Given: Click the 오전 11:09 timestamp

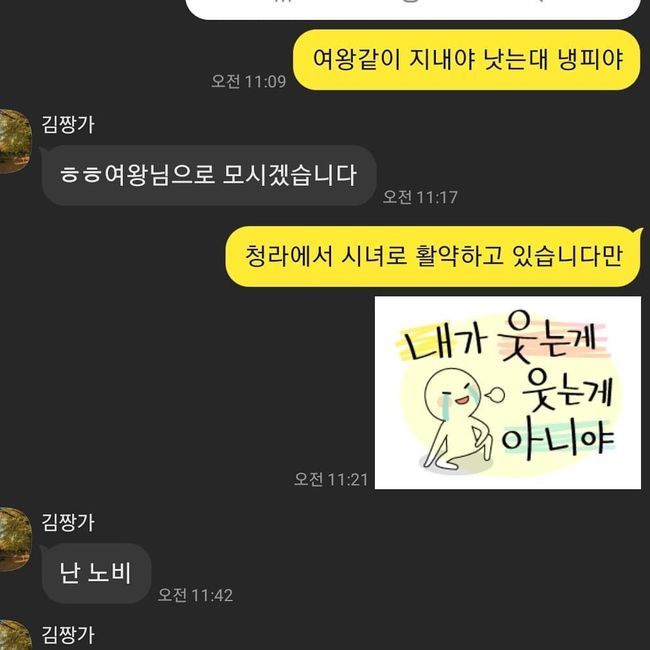Looking at the screenshot, I should (x=248, y=81).
